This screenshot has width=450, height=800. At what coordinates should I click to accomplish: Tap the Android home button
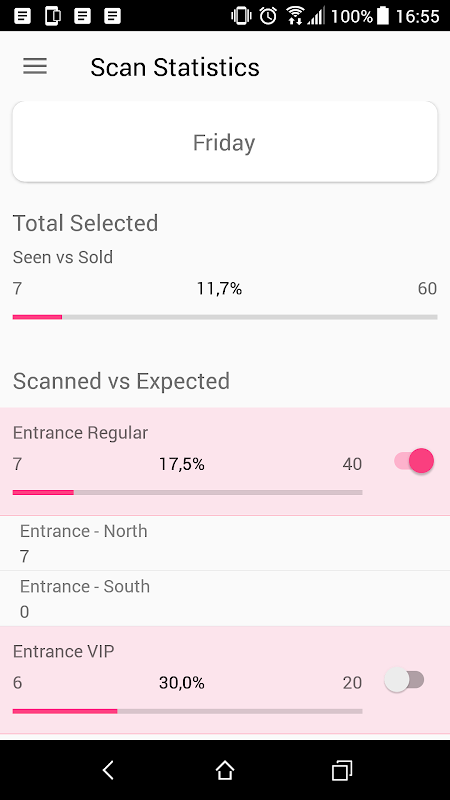pos(224,770)
